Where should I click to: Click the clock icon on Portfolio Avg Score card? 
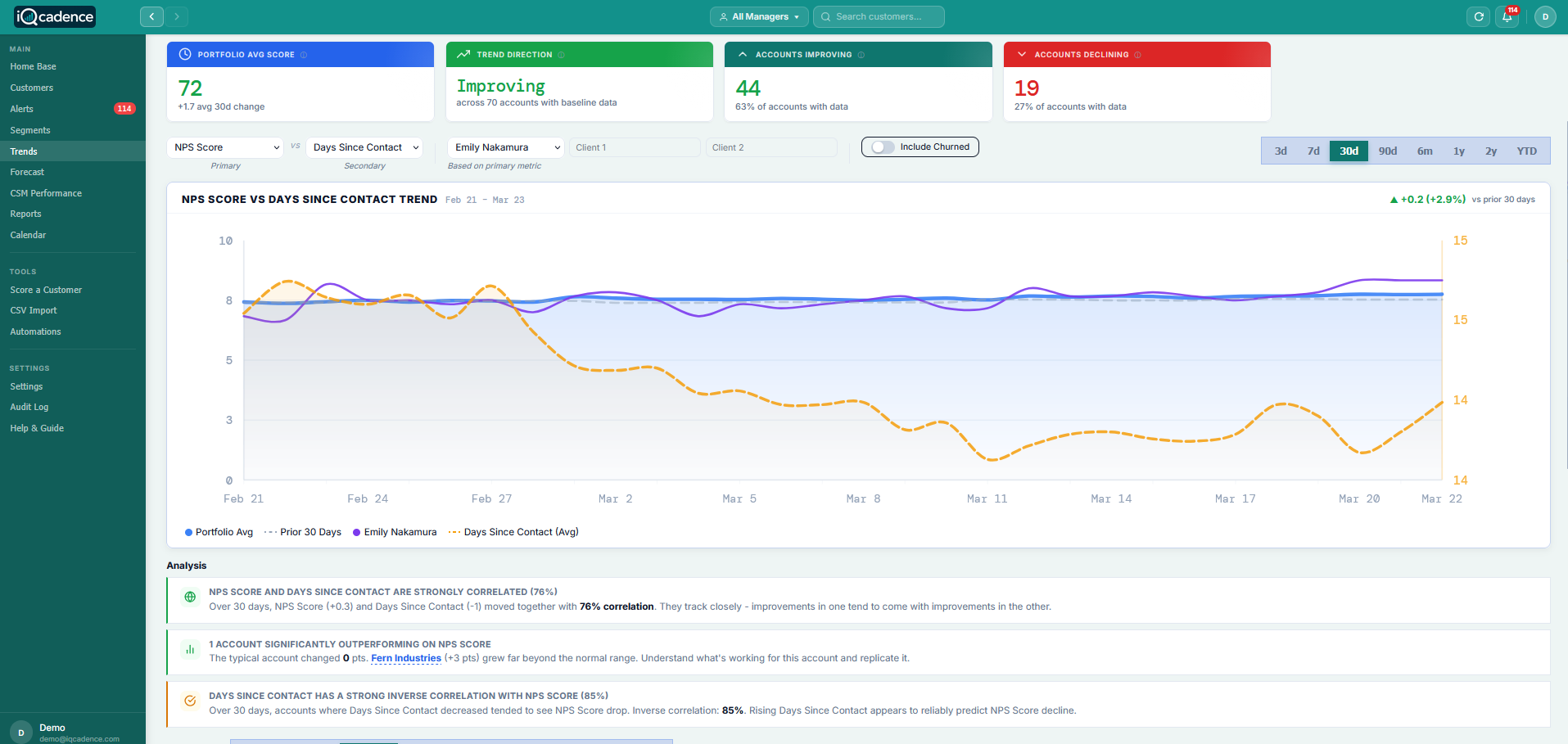(184, 54)
